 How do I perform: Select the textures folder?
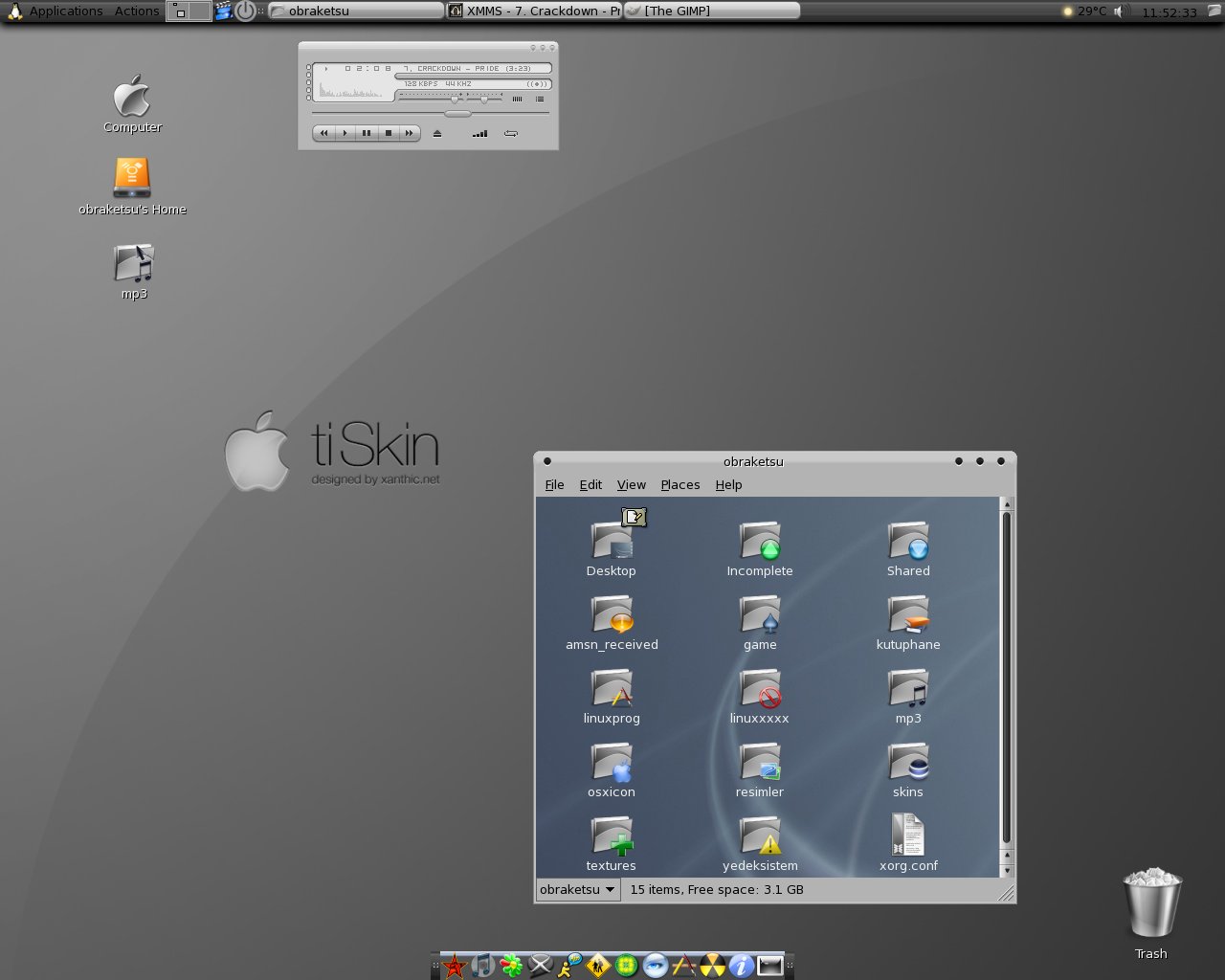point(612,844)
